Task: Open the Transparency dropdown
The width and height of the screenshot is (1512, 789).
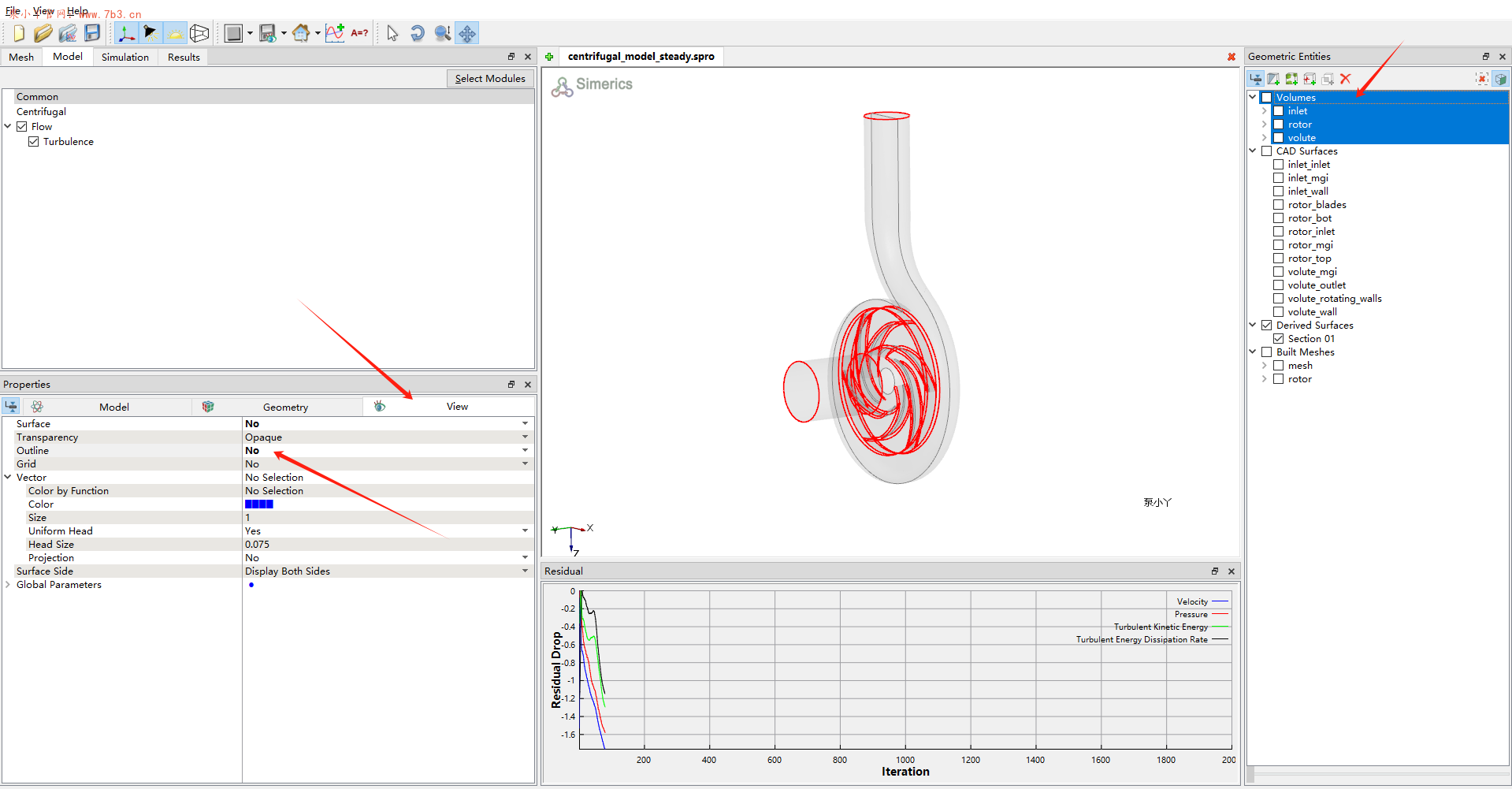Action: point(525,437)
